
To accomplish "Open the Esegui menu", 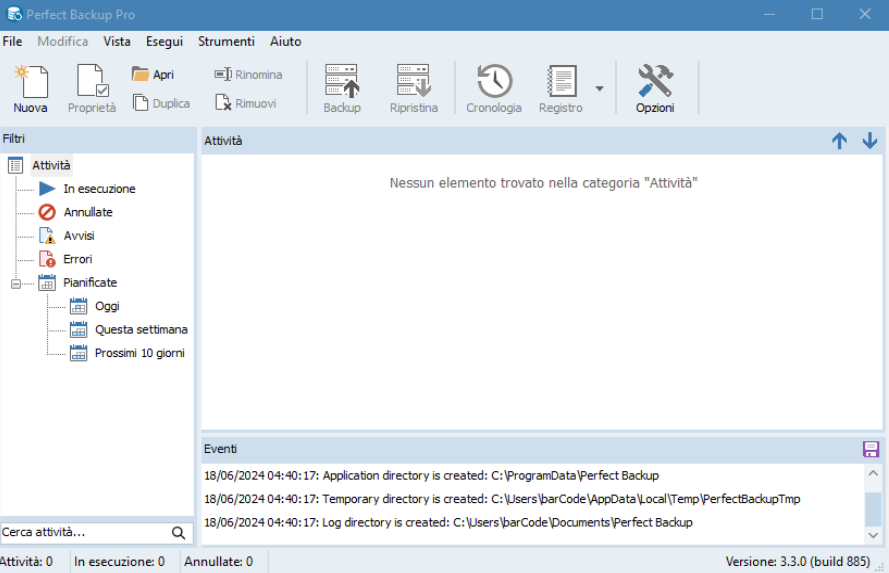I will (164, 41).
